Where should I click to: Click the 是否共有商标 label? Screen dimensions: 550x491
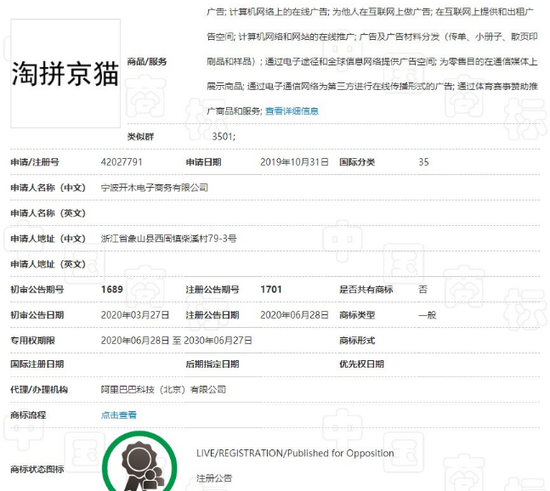point(366,290)
